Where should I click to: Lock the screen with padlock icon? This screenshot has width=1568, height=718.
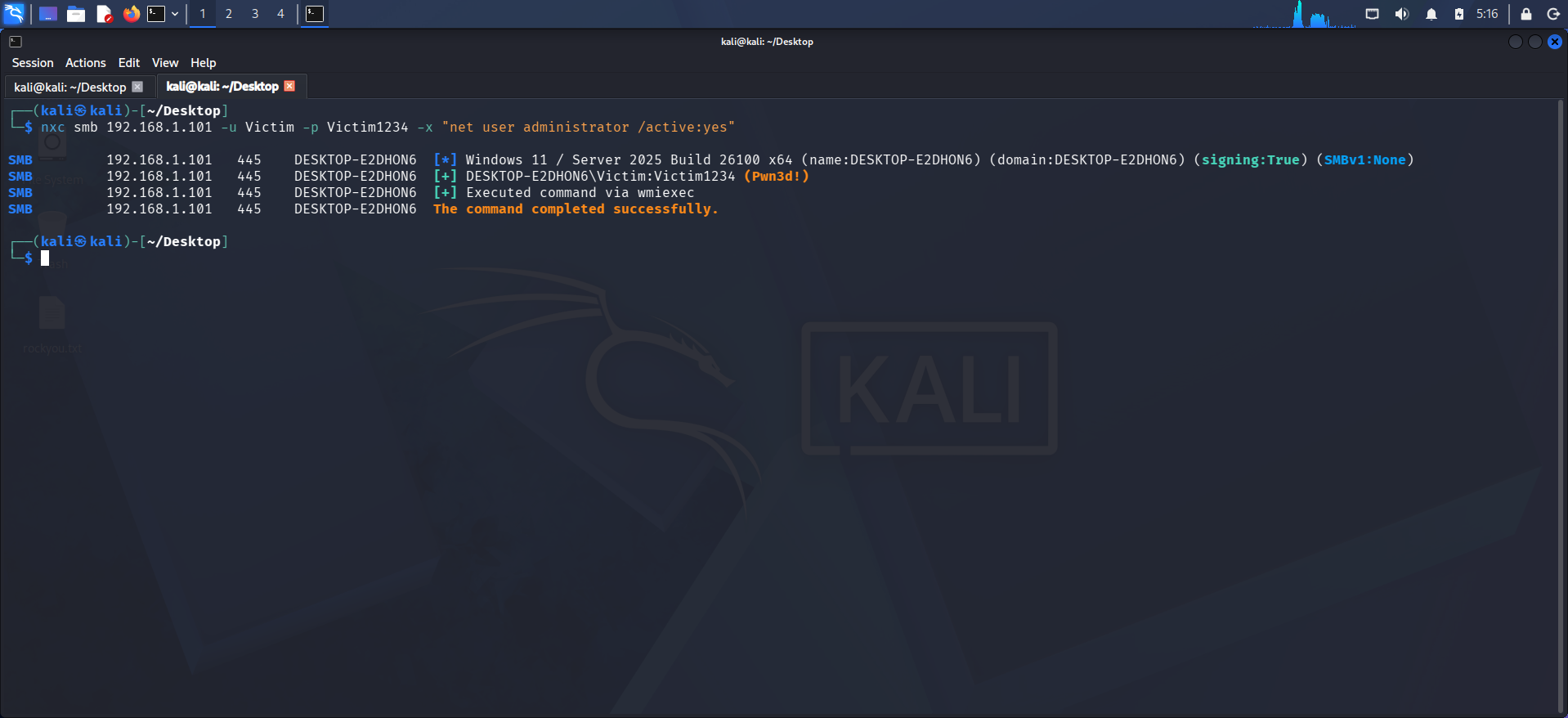[x=1525, y=14]
